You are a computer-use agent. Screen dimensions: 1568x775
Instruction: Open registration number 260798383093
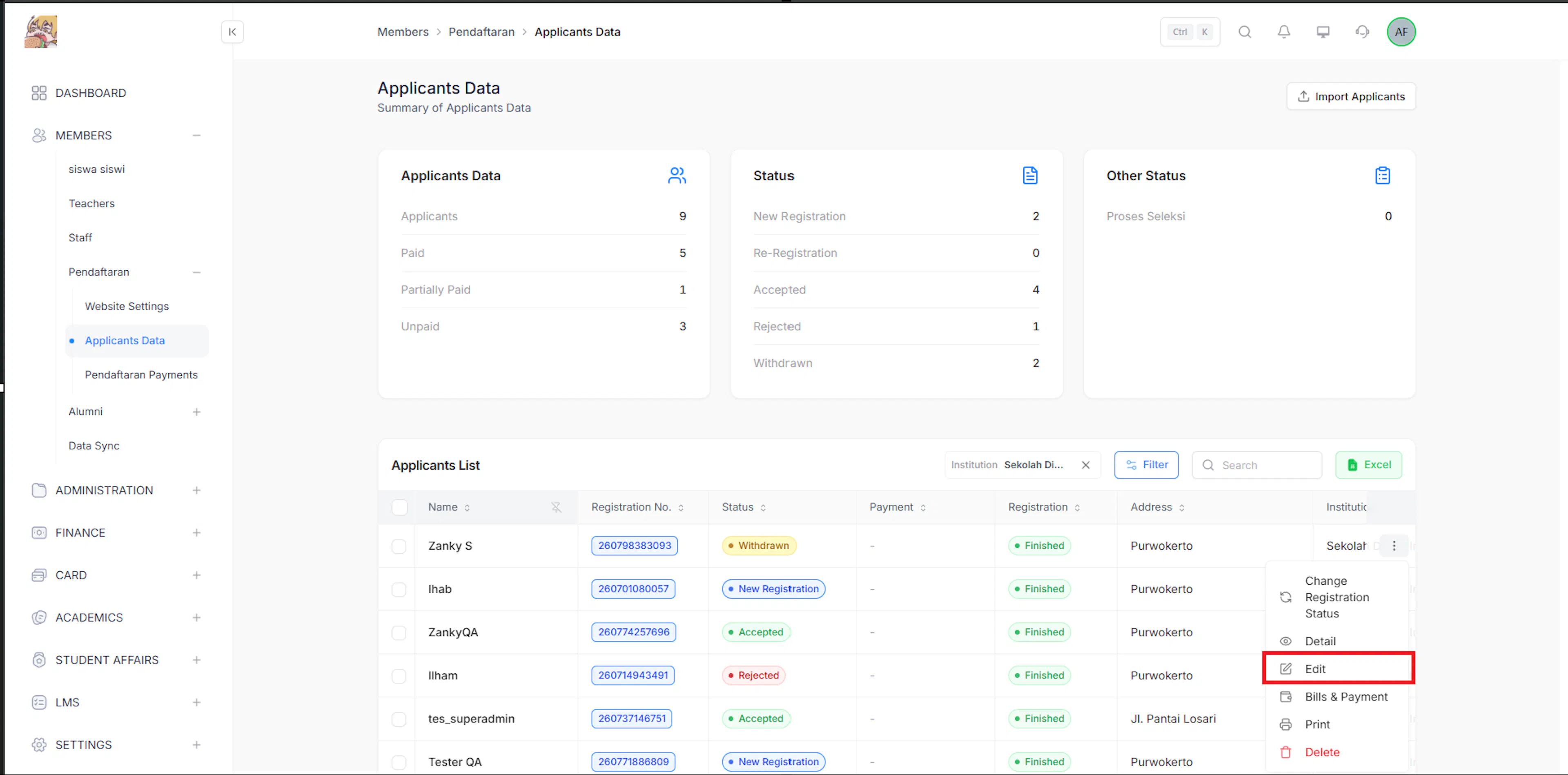(634, 546)
